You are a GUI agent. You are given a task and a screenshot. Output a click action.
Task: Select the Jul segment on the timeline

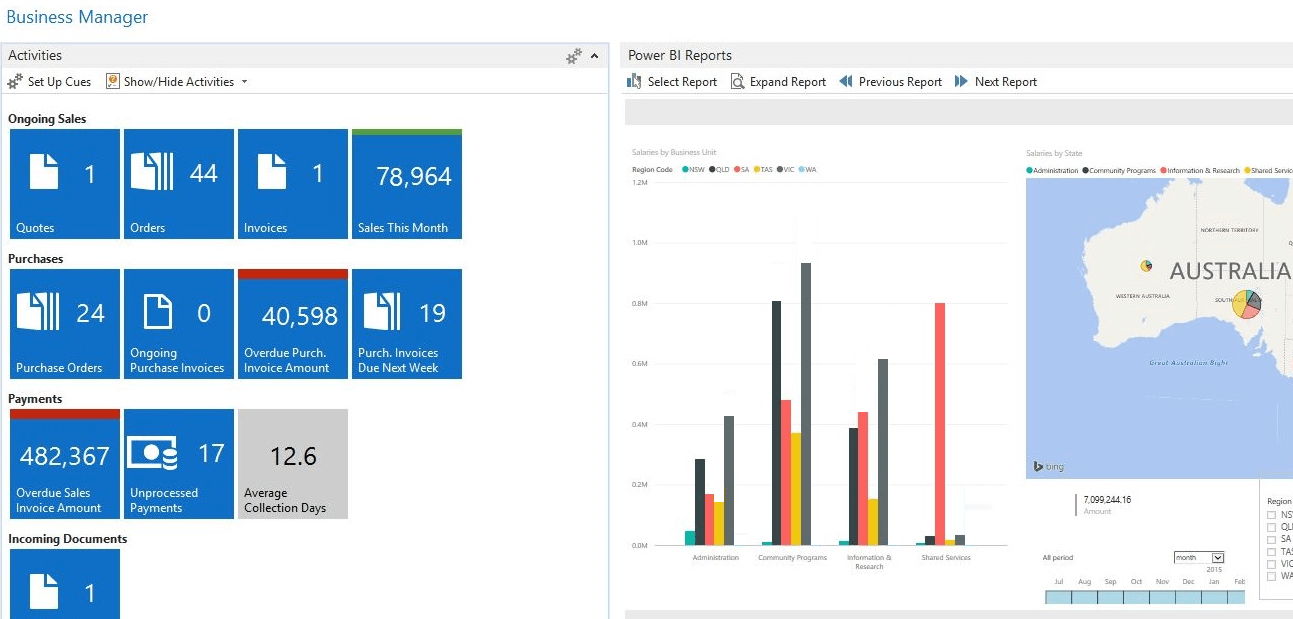click(x=1058, y=597)
